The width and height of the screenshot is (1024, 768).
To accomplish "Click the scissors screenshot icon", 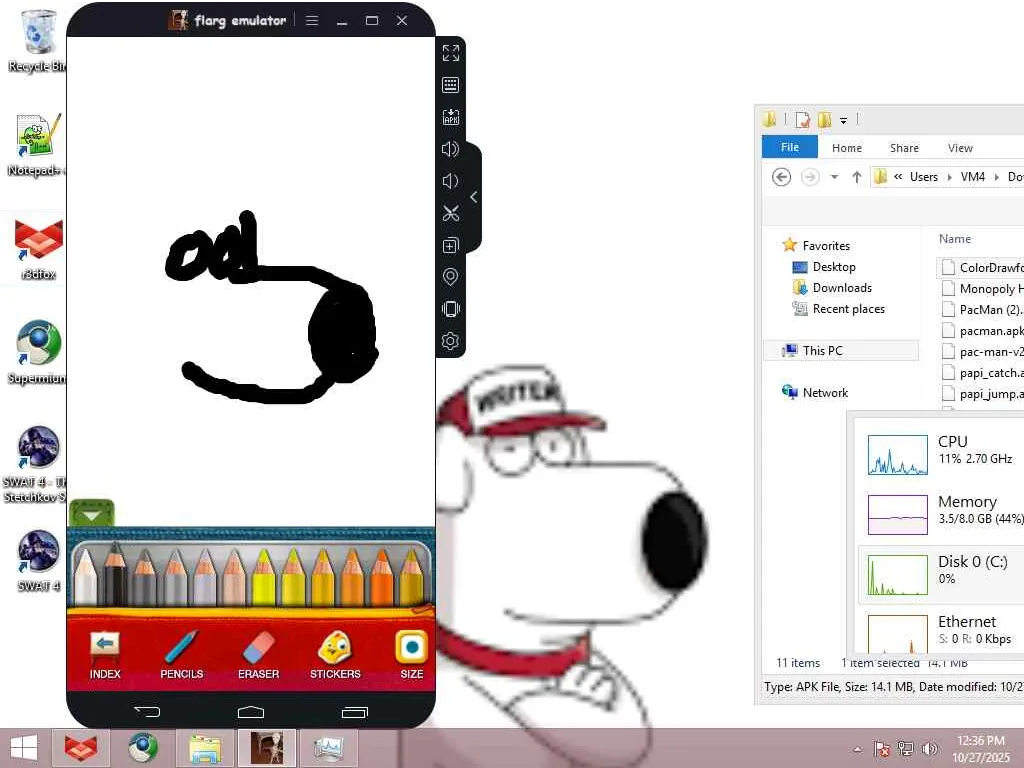I will [451, 213].
